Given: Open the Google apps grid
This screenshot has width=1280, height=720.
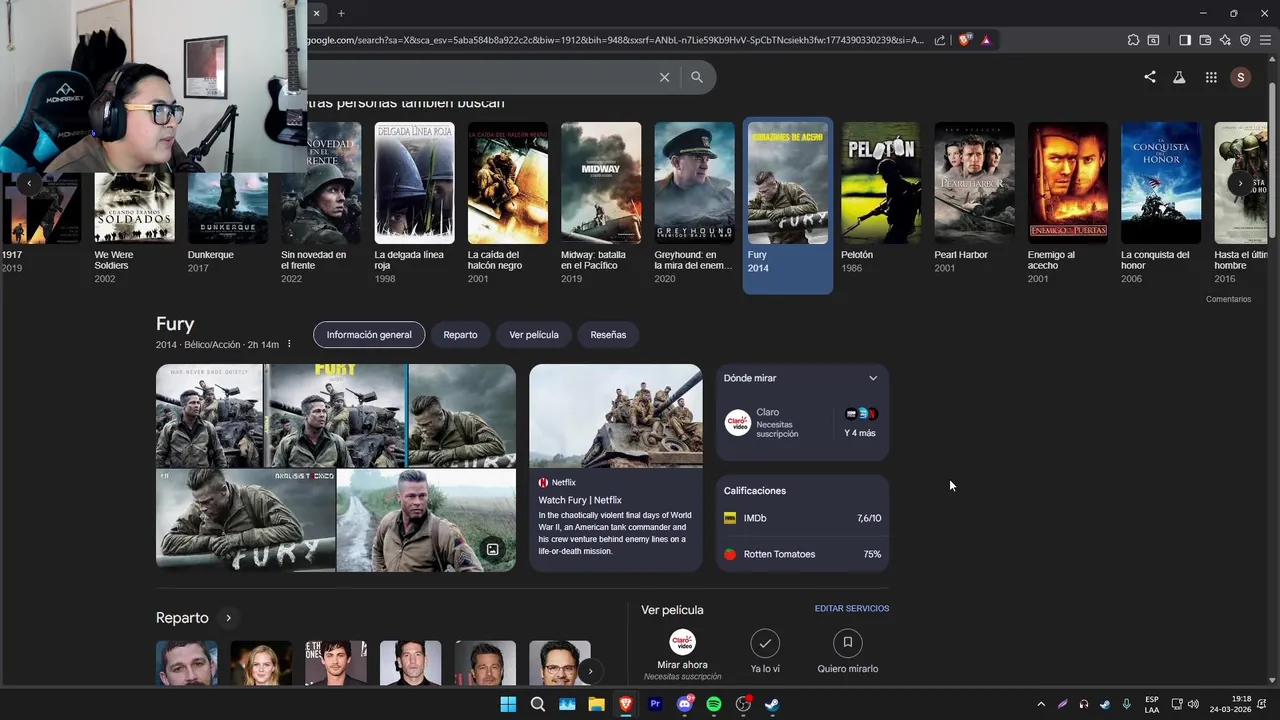Looking at the screenshot, I should [1211, 77].
